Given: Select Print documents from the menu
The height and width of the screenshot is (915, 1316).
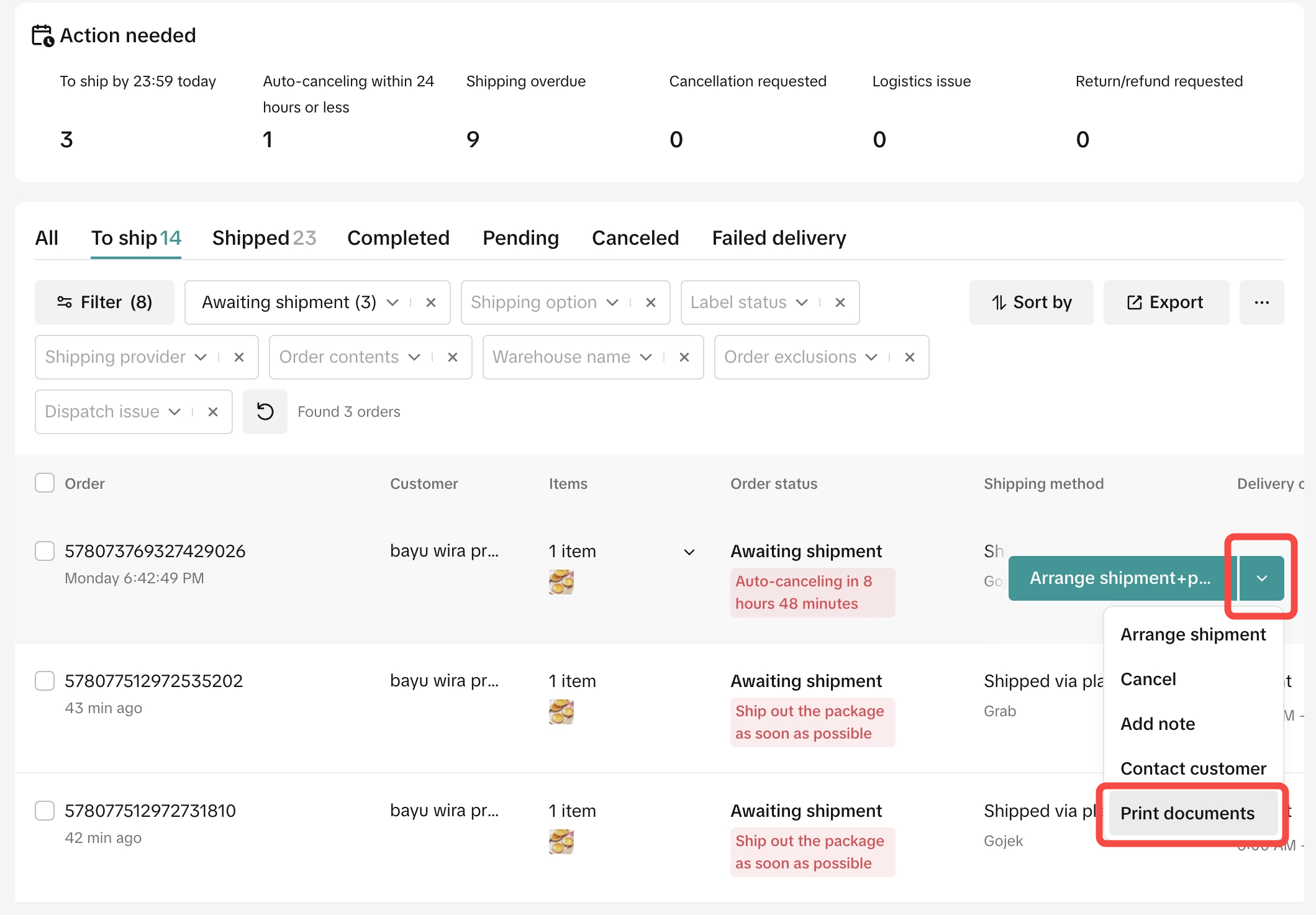Looking at the screenshot, I should pyautogui.click(x=1187, y=813).
